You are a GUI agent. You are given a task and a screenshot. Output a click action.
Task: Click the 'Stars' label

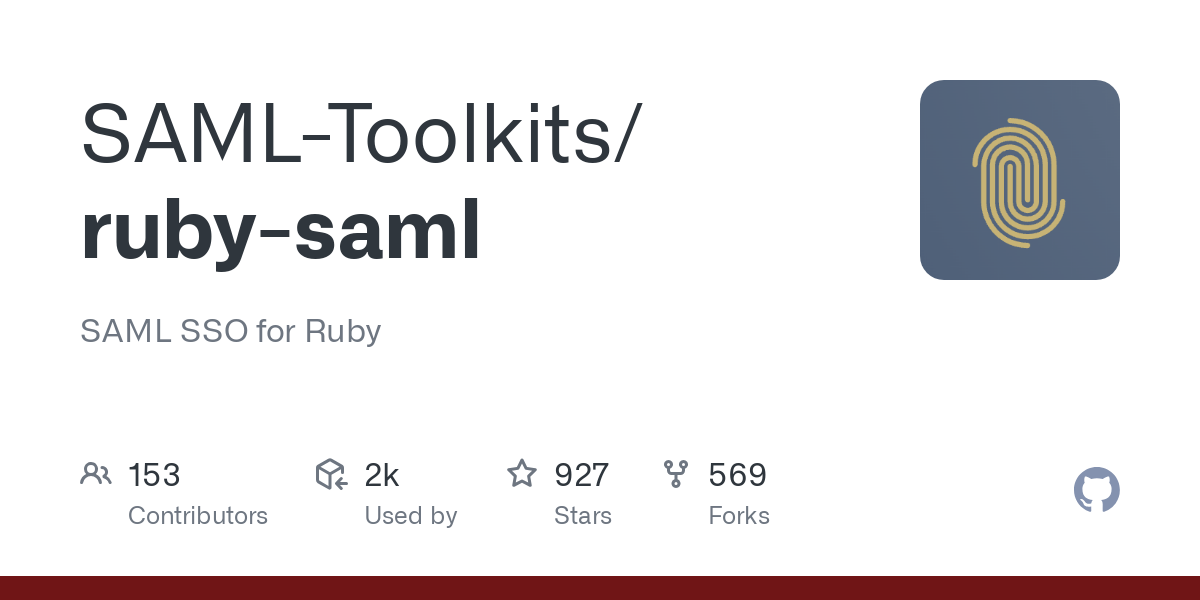[x=583, y=516]
